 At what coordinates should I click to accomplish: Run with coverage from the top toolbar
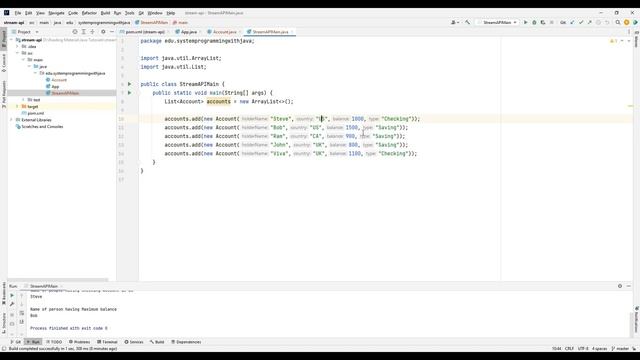tap(543, 22)
